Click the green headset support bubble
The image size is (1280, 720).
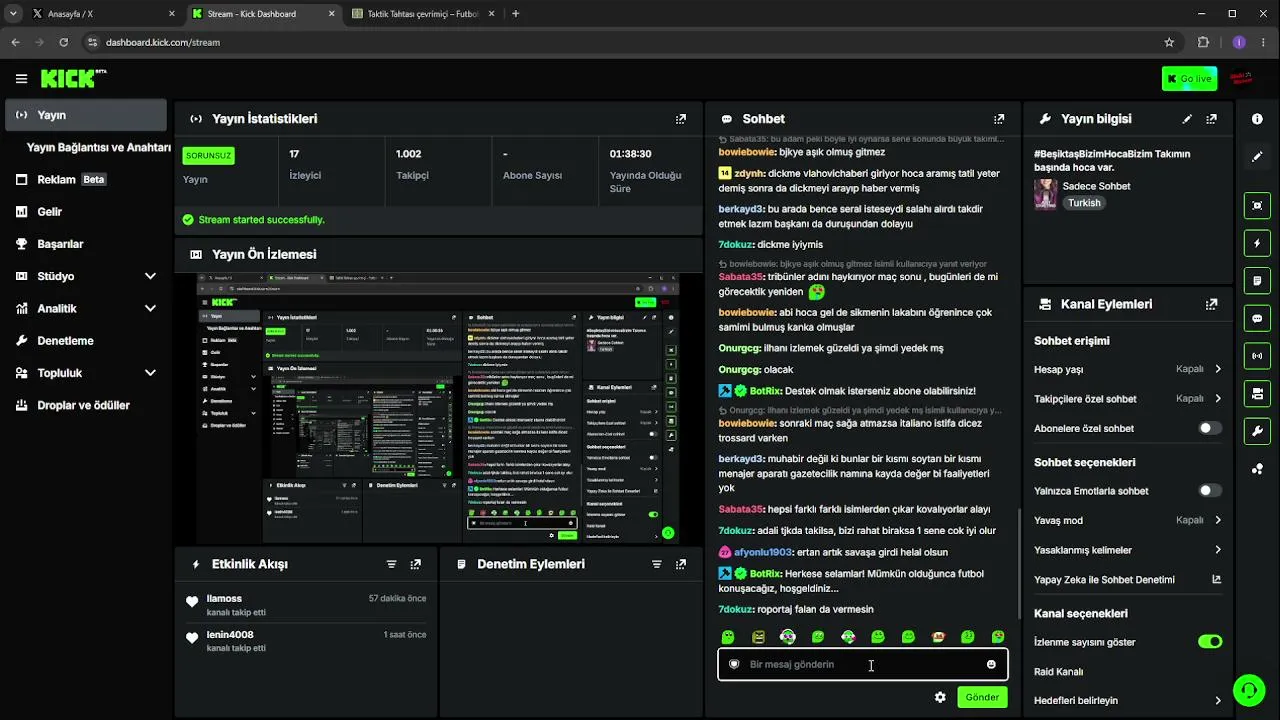(1248, 690)
